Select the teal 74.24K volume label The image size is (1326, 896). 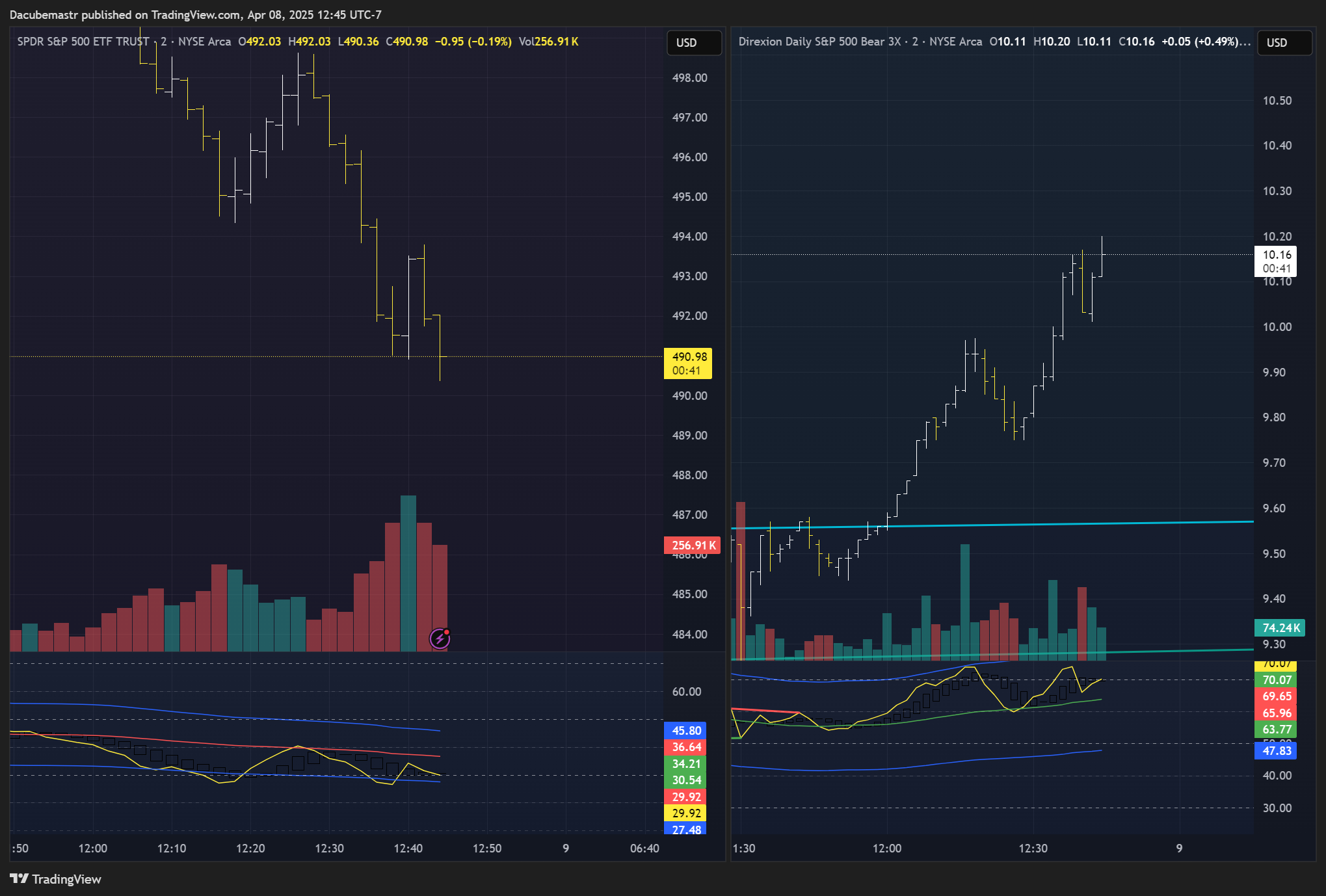point(1280,628)
